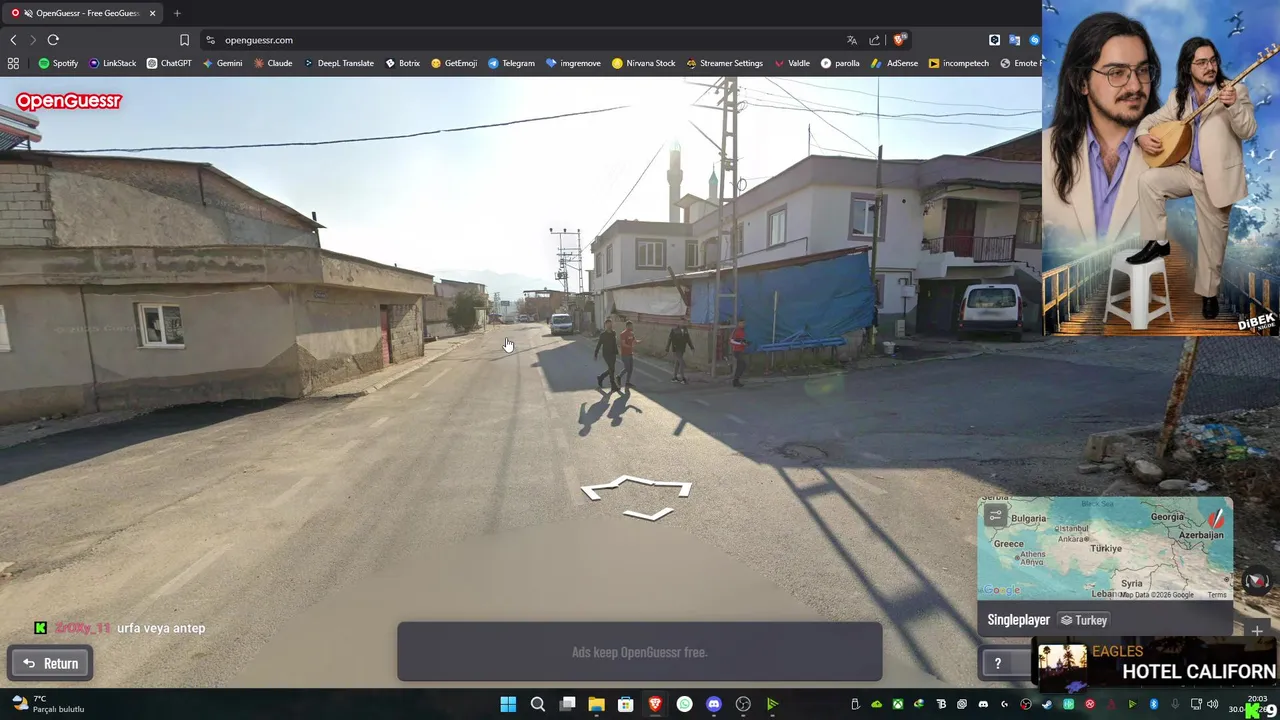Click the Turkey map label badge
Viewport: 1280px width, 720px height.
[x=1084, y=620]
